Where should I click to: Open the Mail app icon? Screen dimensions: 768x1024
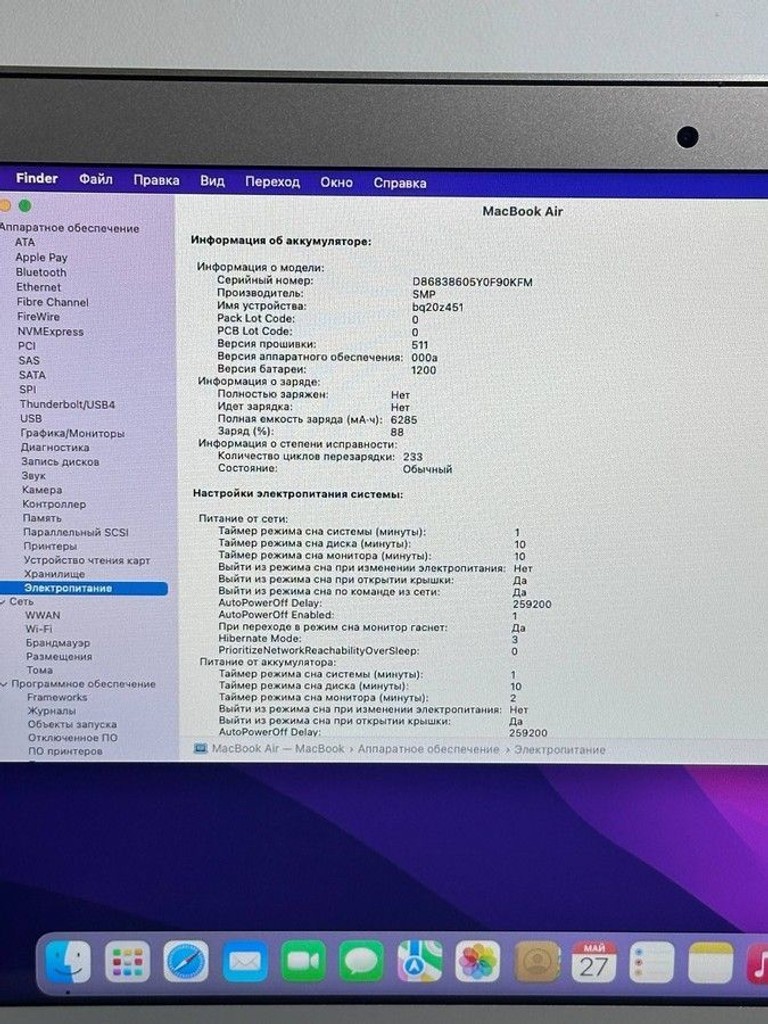click(x=244, y=961)
